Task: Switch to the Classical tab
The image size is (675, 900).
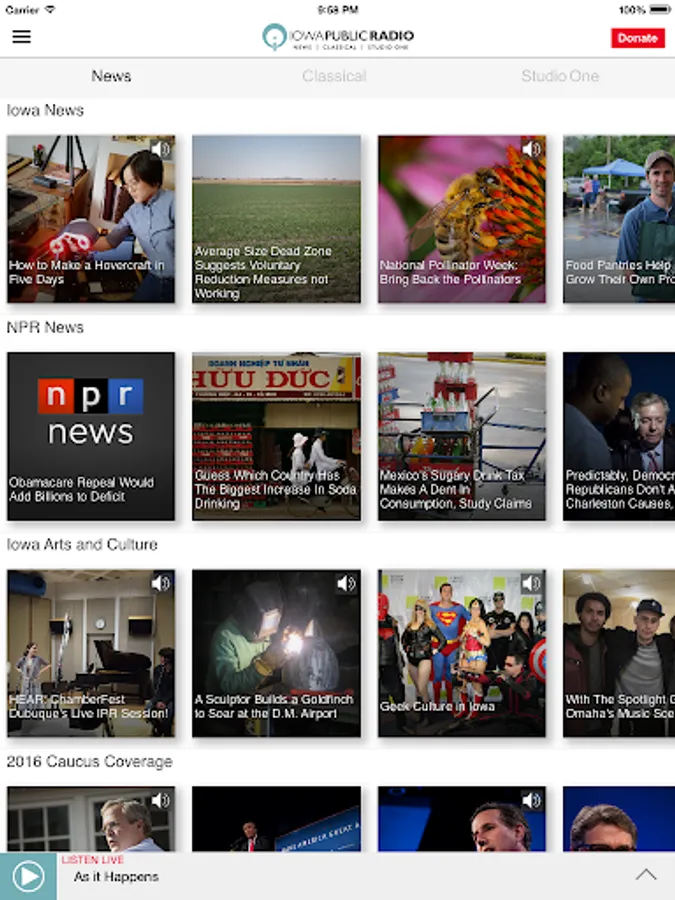Action: pyautogui.click(x=334, y=76)
